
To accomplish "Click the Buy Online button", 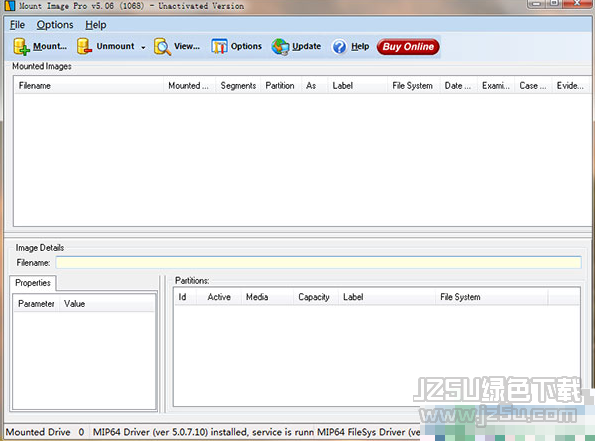I will tap(408, 47).
